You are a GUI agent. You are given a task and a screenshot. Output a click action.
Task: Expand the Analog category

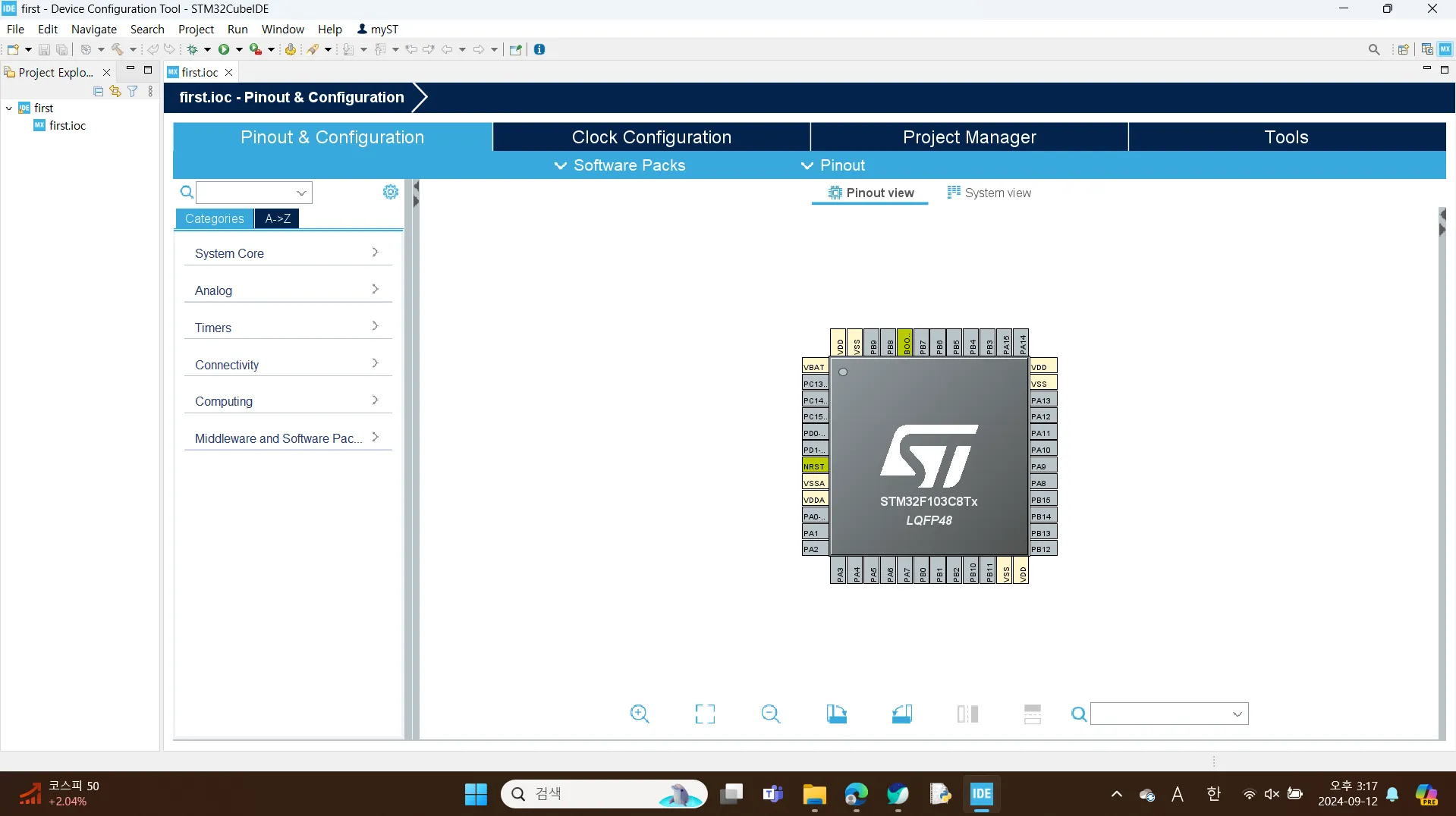coord(288,290)
